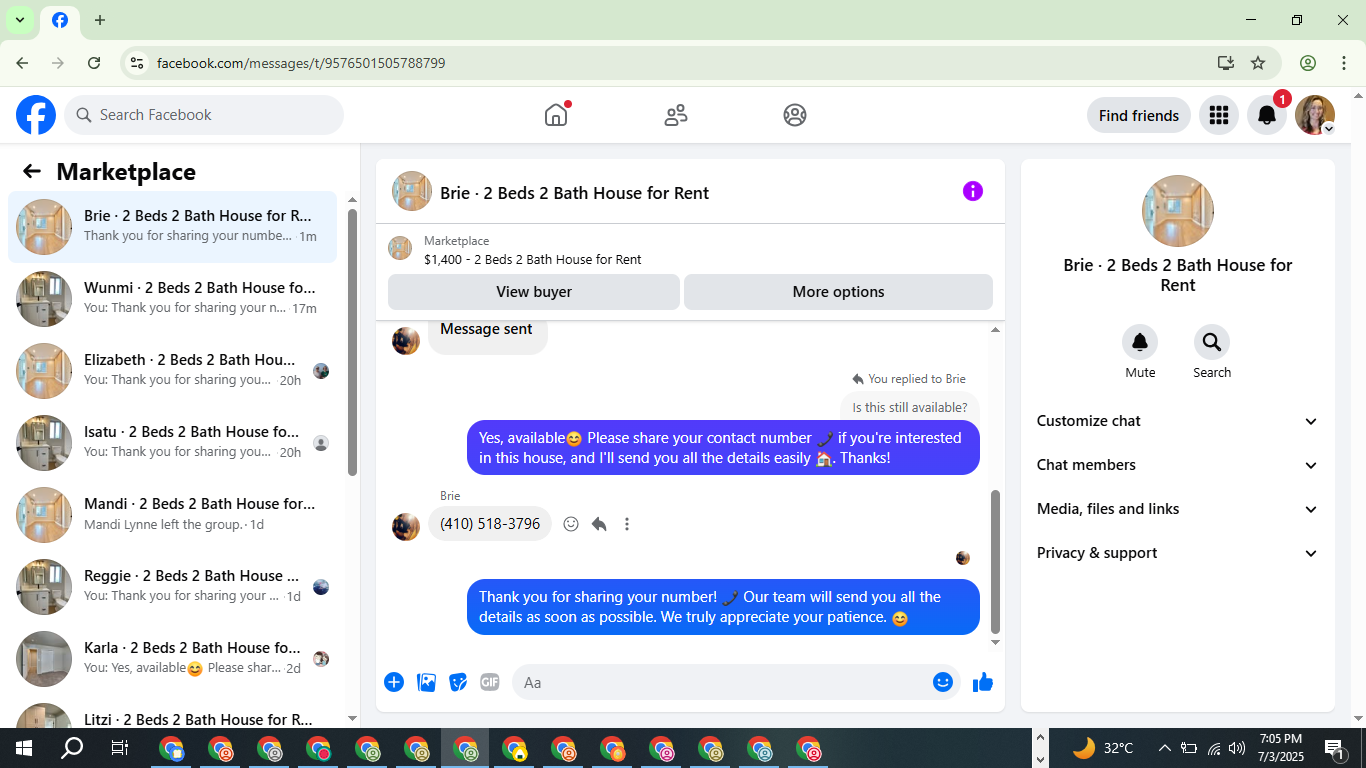Choose a sticker from the composer
Viewport: 1366px width, 768px height.
tap(458, 682)
